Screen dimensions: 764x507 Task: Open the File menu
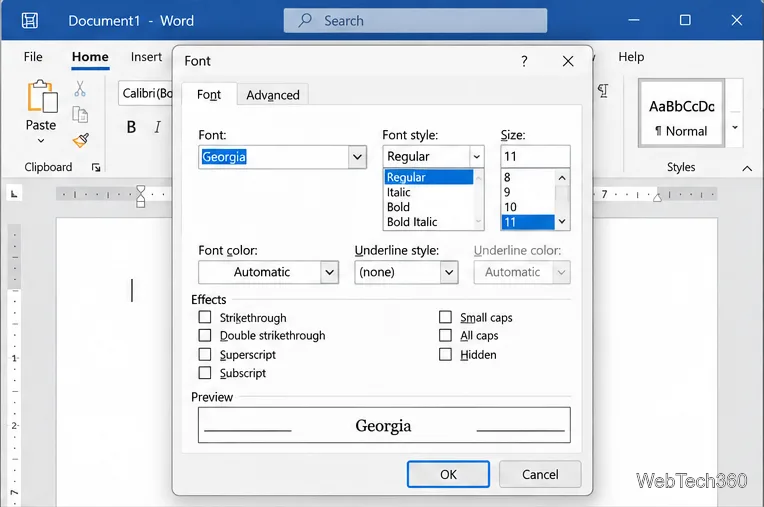point(33,57)
